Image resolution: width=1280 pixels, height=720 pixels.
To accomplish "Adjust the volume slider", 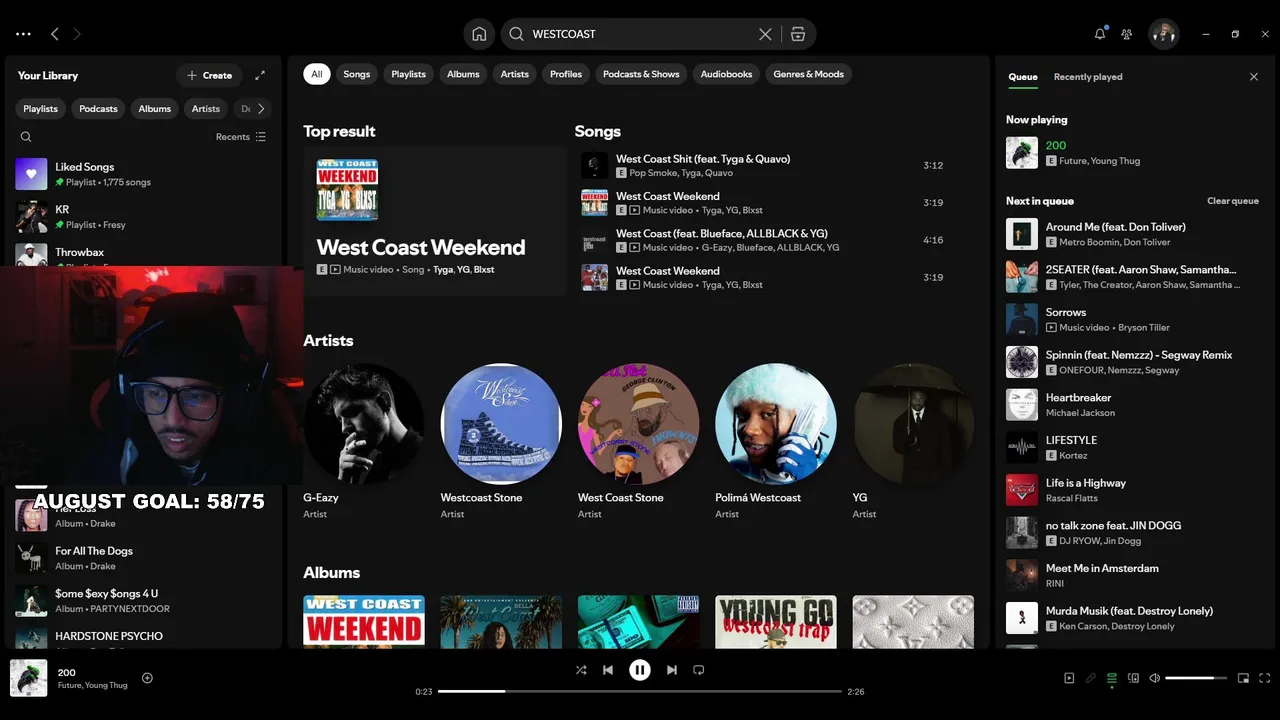I will tap(1196, 678).
